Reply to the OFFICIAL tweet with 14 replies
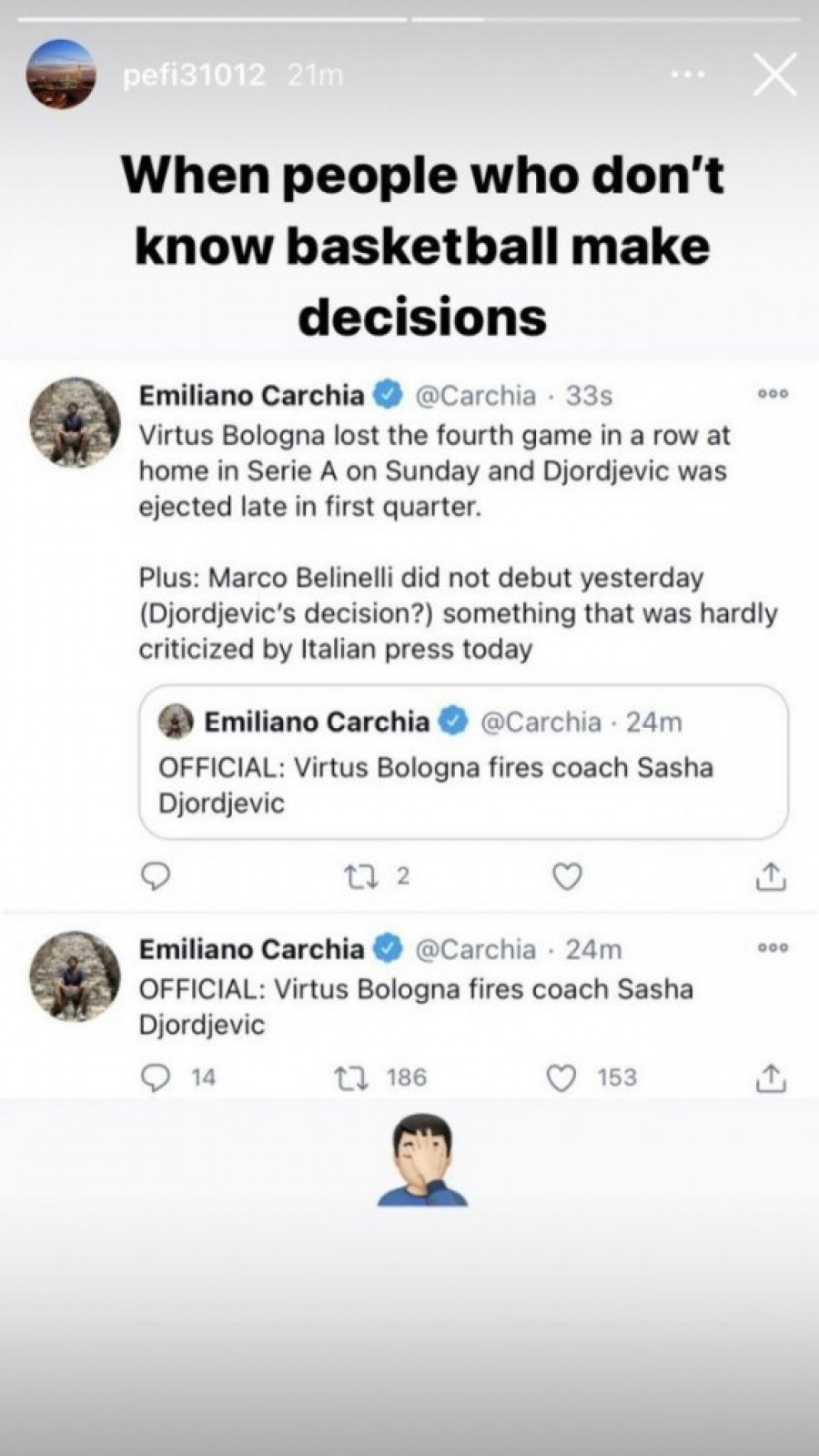 [157, 1077]
